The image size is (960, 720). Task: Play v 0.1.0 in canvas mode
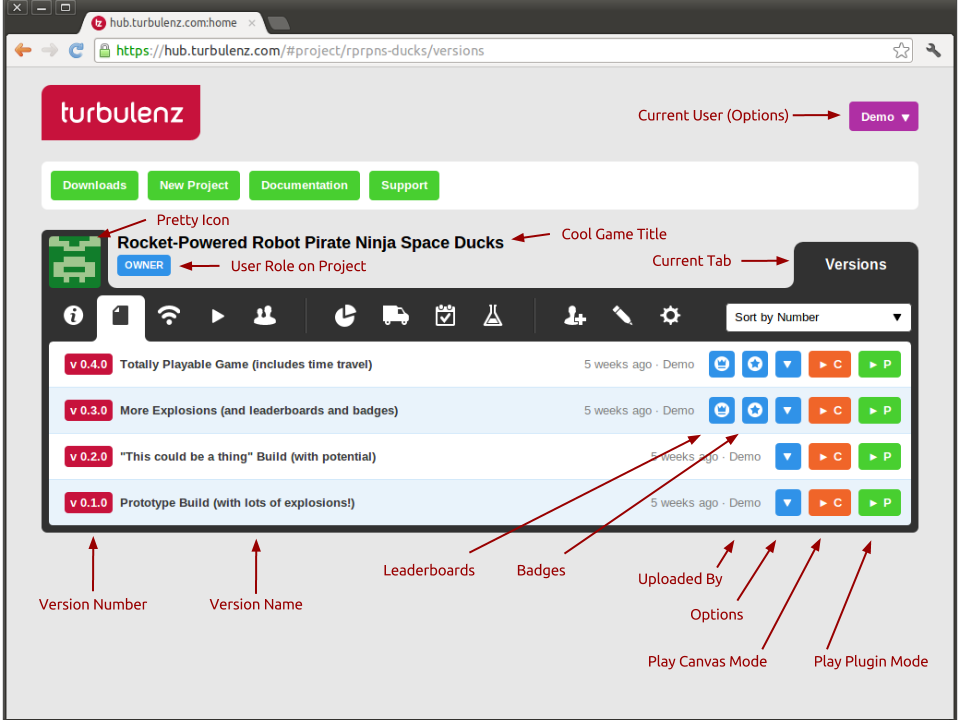(830, 503)
